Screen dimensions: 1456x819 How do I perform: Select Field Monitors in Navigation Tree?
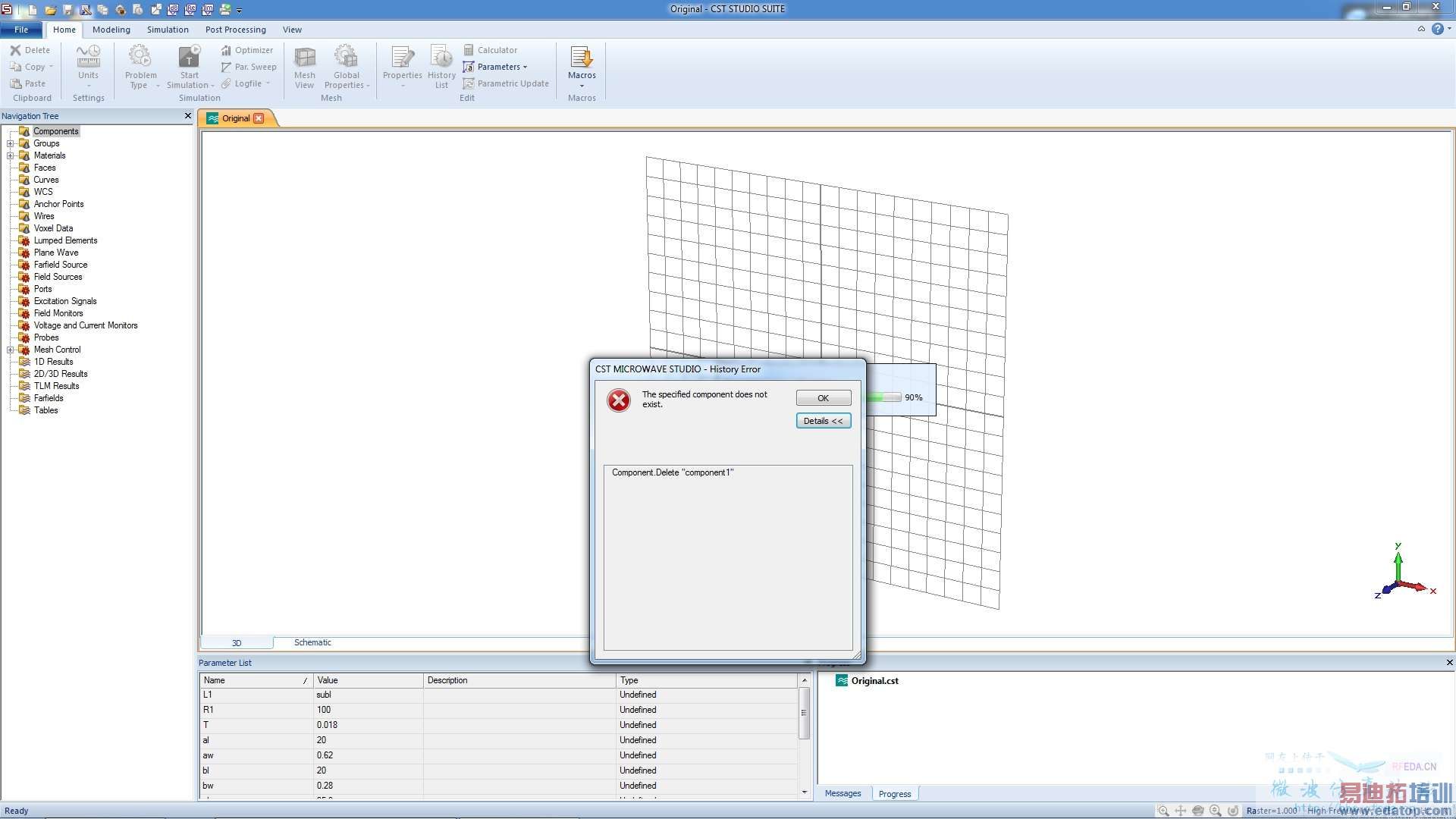click(58, 313)
